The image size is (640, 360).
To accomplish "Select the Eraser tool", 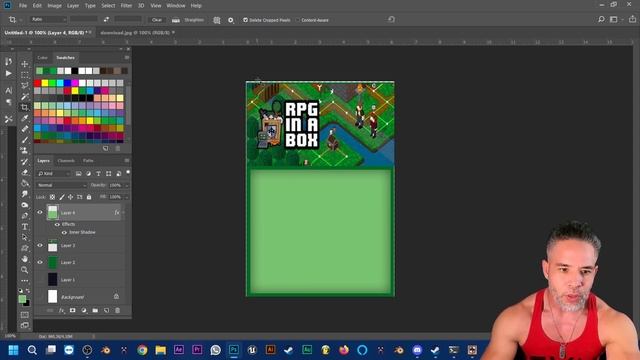I will (x=24, y=172).
